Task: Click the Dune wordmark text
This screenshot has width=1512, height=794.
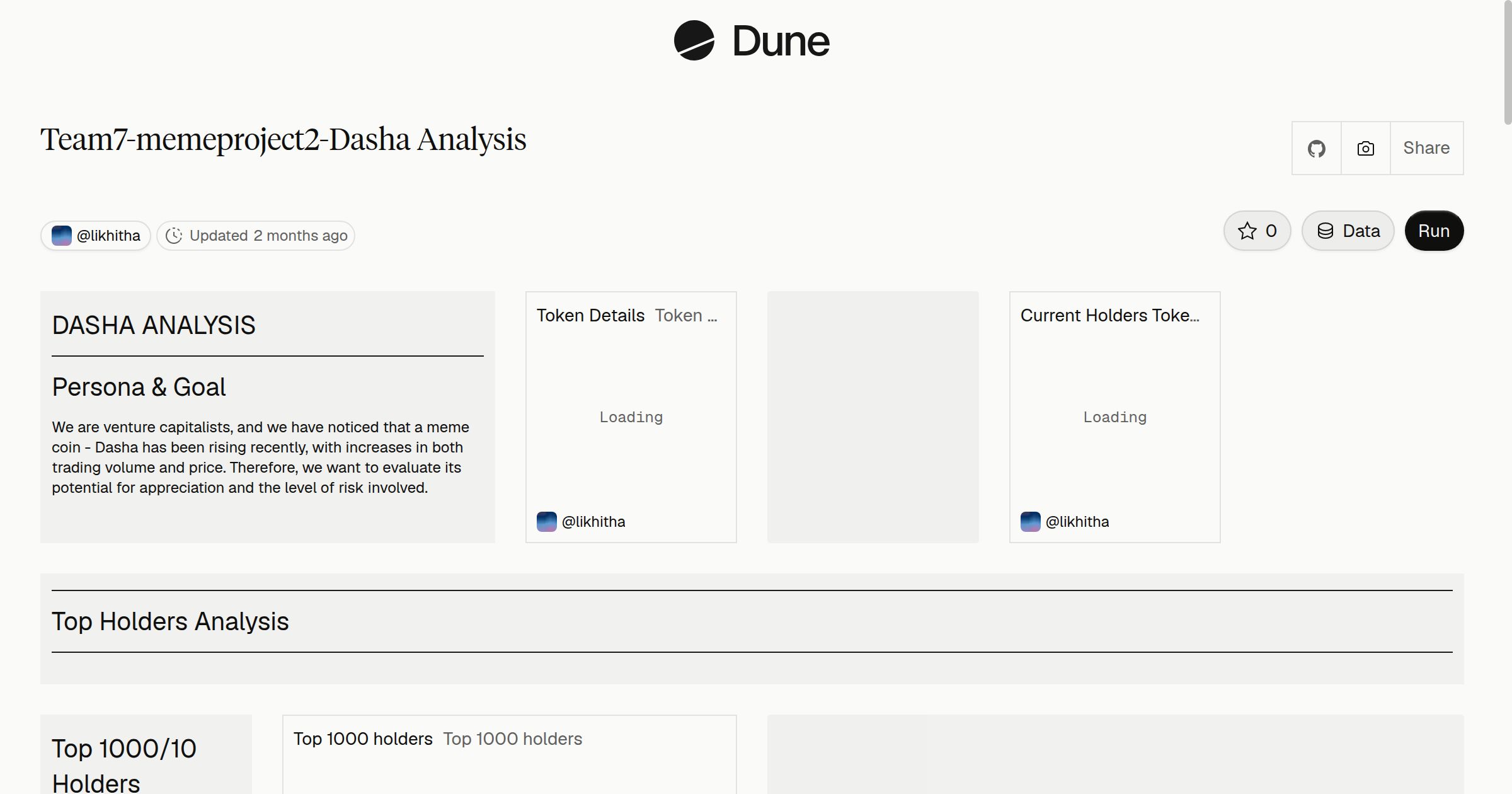Action: (781, 41)
